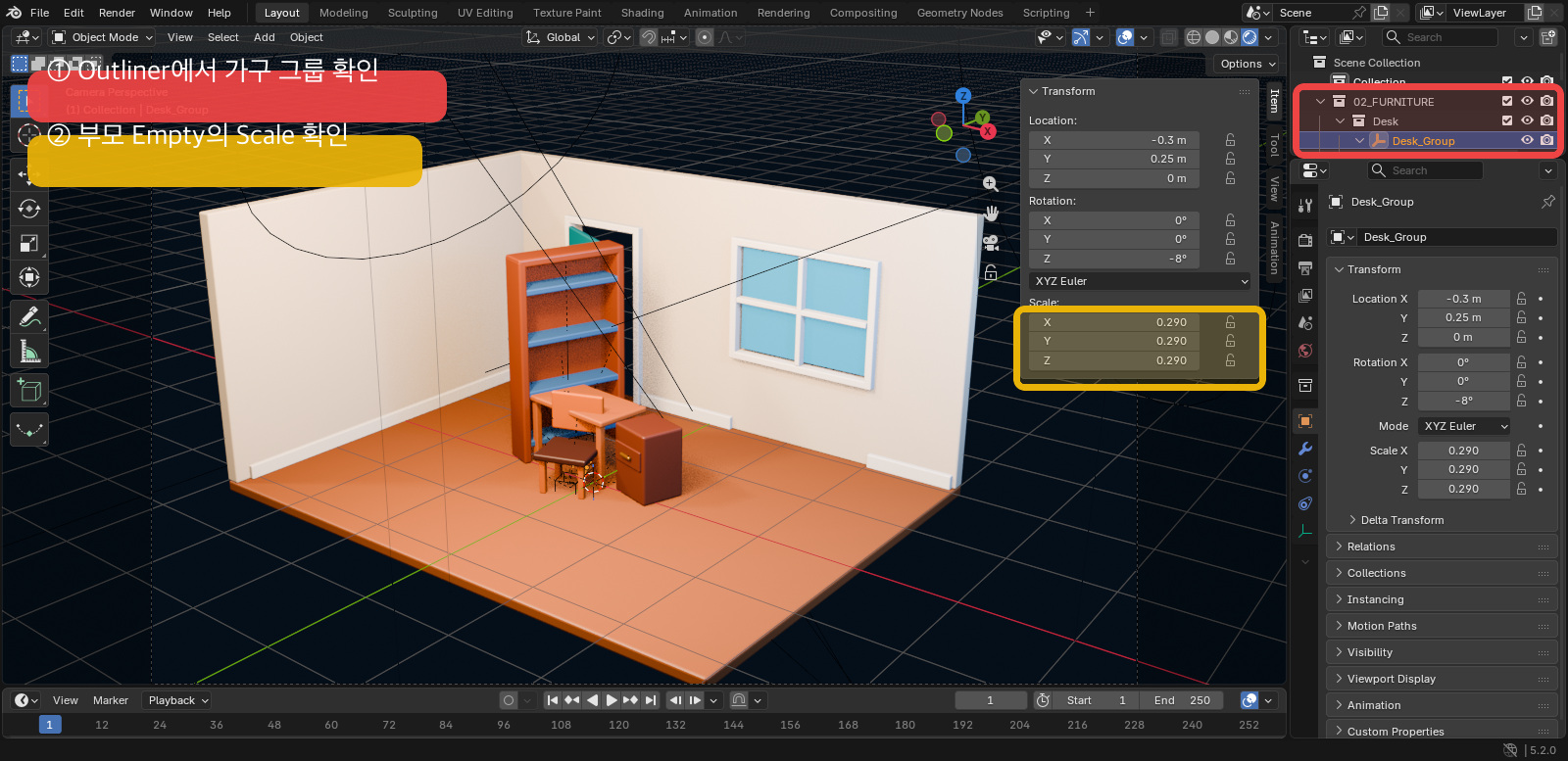Select rendered viewport shading sphere
Image resolution: width=1568 pixels, height=761 pixels.
(1249, 37)
